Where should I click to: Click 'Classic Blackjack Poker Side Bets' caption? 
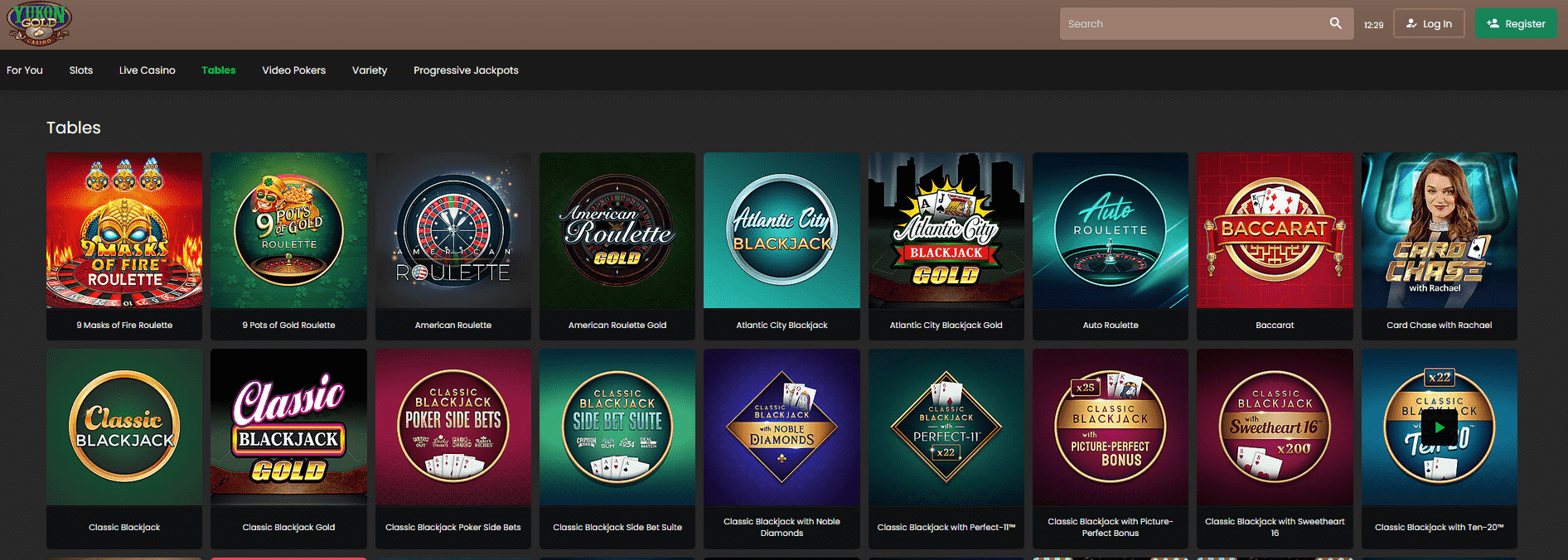[453, 528]
